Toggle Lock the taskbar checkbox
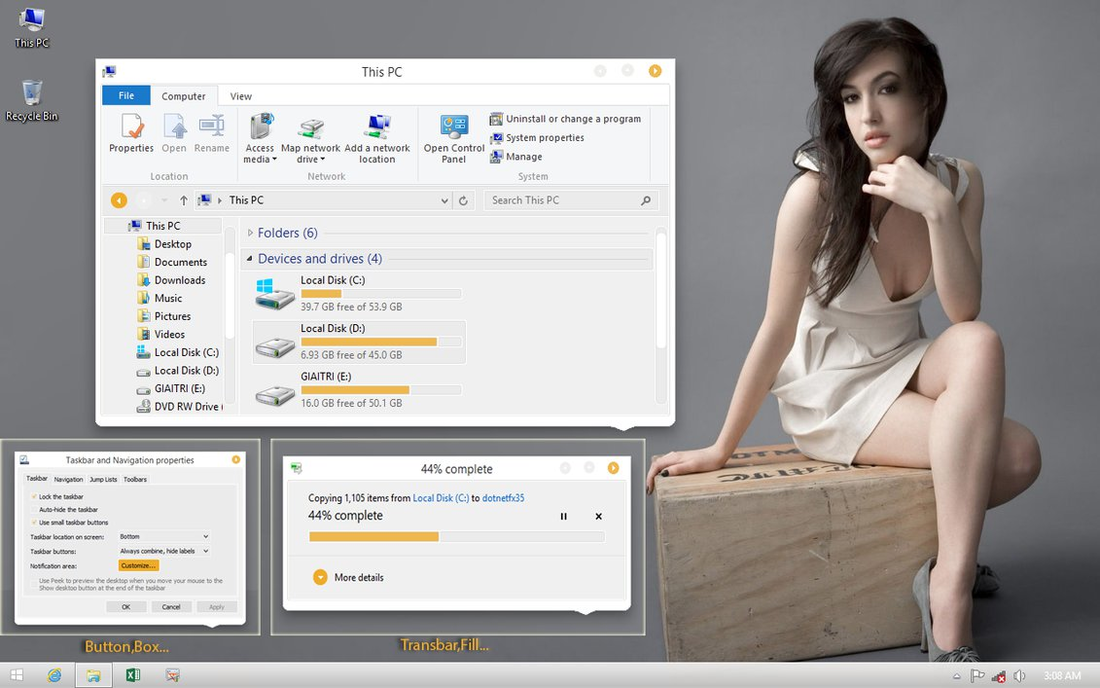Image resolution: width=1100 pixels, height=688 pixels. coord(34,497)
